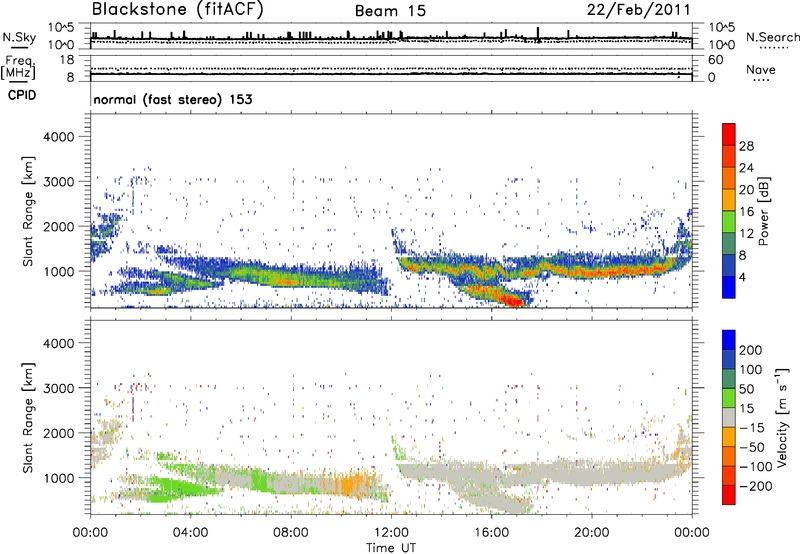Click the "28" label on Power colorbar

746,146
